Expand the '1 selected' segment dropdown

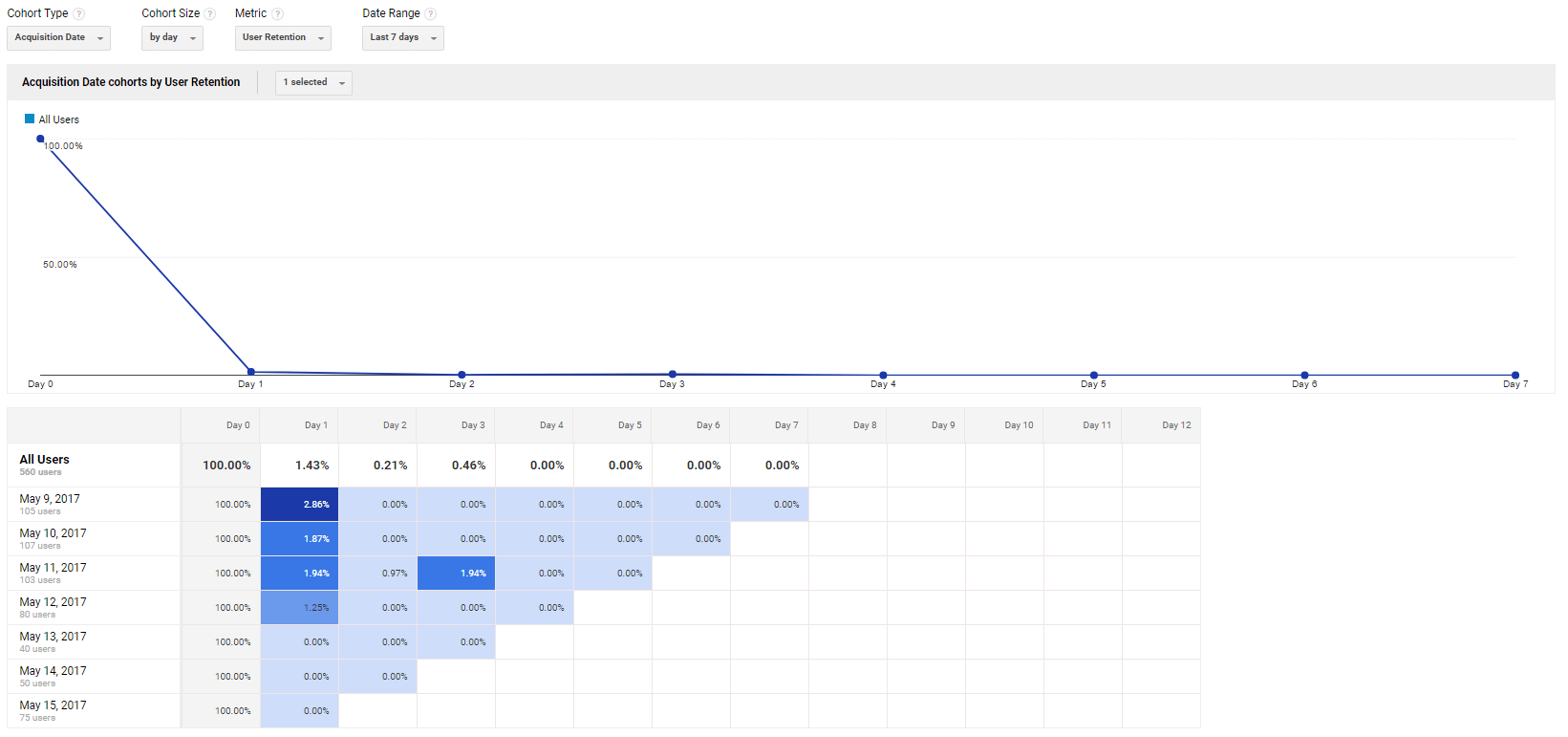[x=313, y=83]
